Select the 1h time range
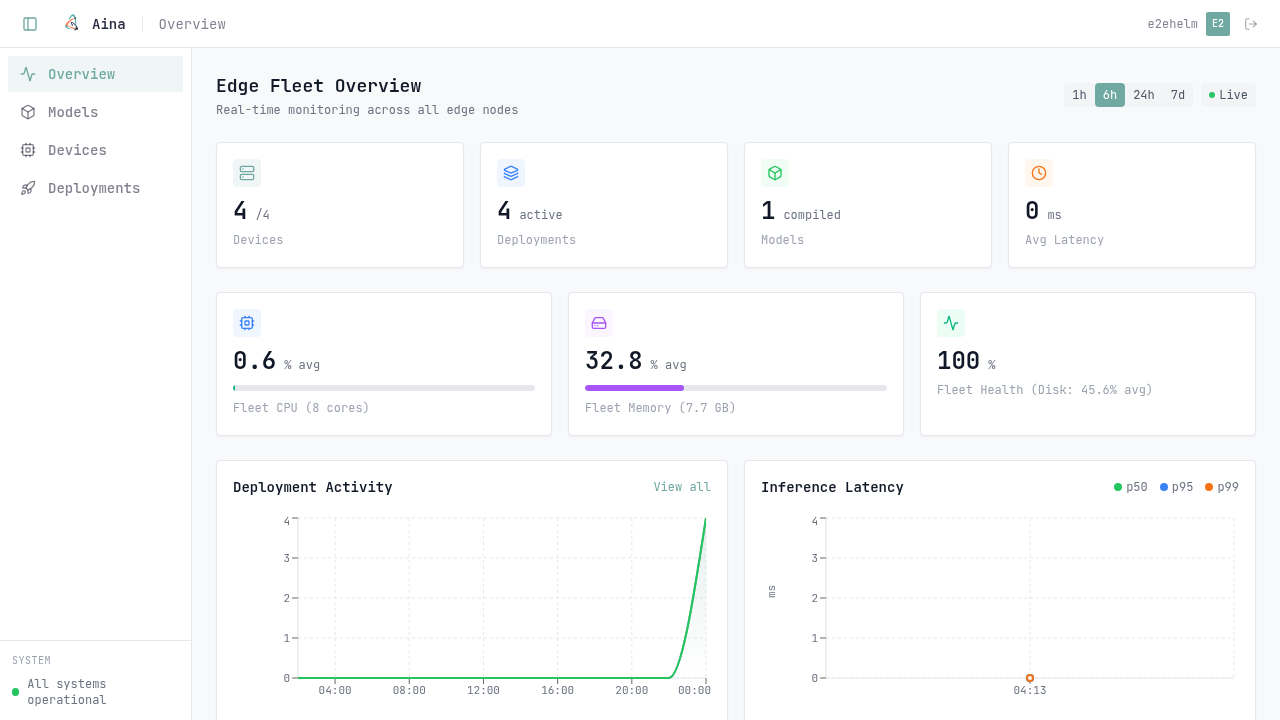Viewport: 1280px width, 720px height. coord(1079,95)
